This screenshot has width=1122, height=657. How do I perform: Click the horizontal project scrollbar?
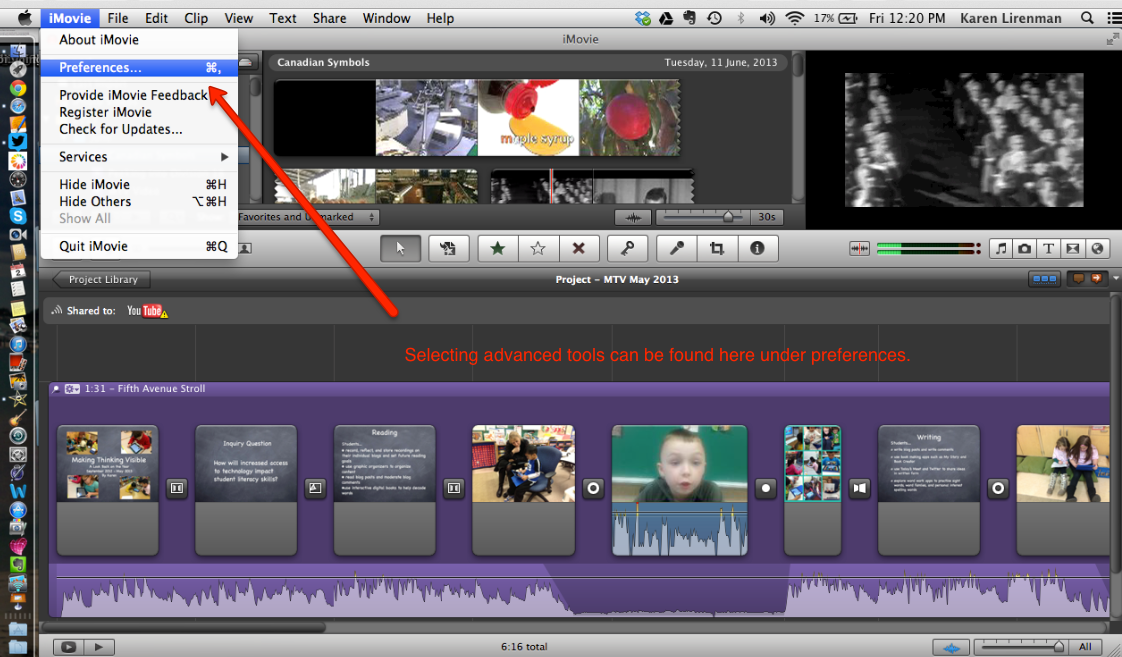(184, 627)
